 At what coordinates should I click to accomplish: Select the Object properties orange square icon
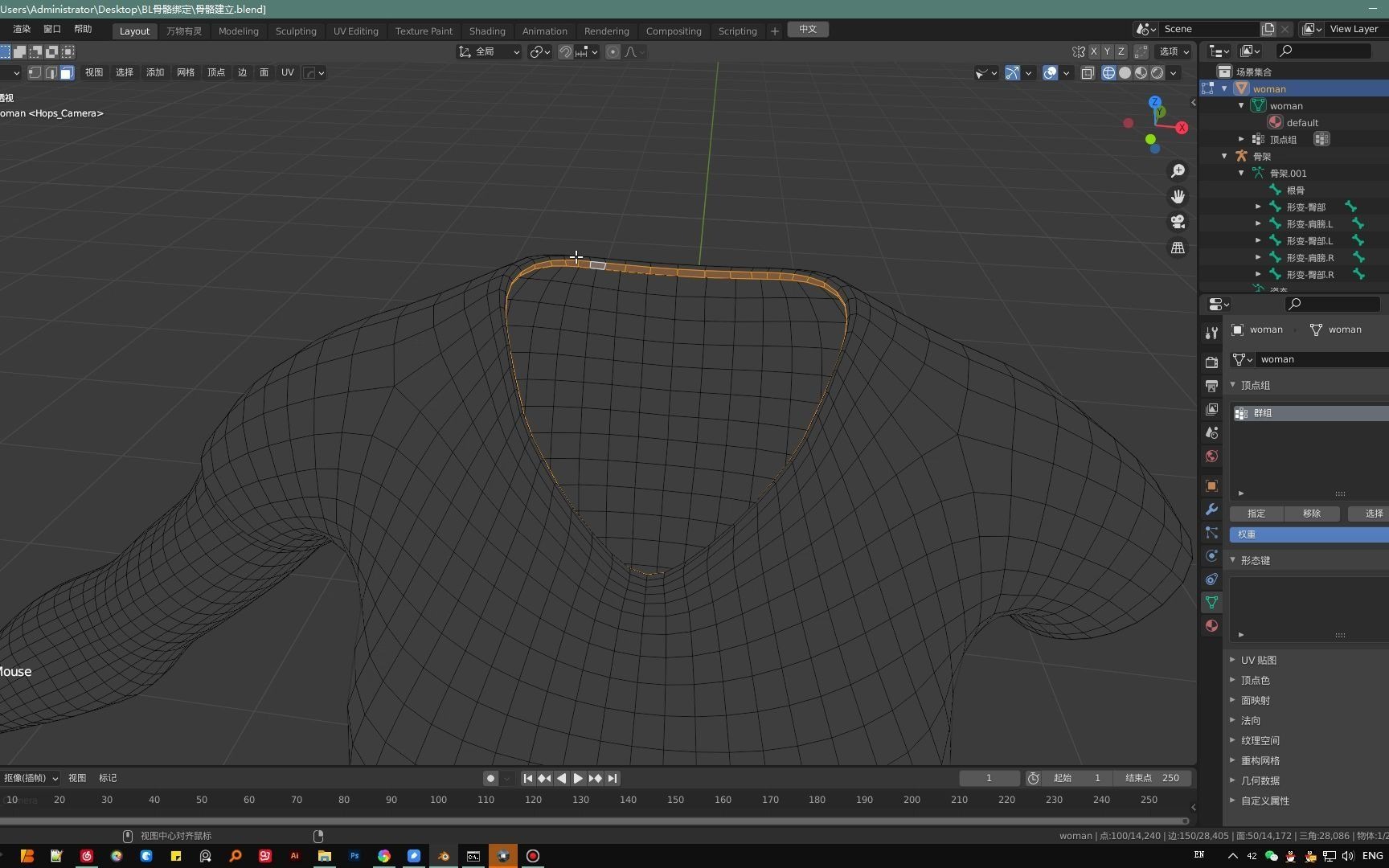click(x=1211, y=485)
